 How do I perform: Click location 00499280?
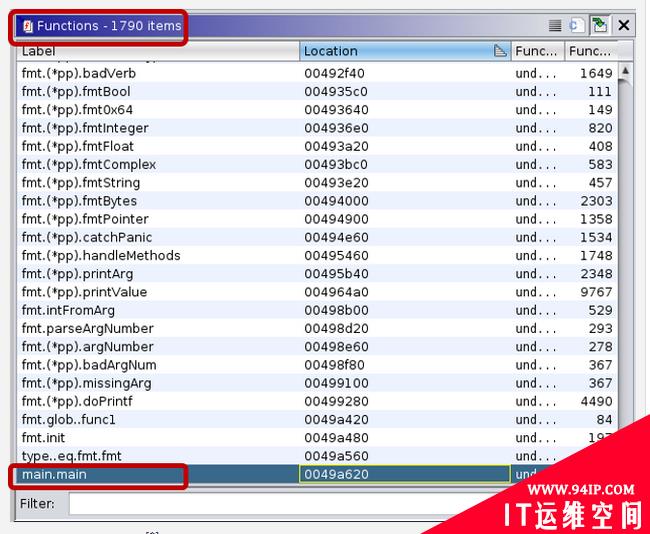click(x=336, y=402)
